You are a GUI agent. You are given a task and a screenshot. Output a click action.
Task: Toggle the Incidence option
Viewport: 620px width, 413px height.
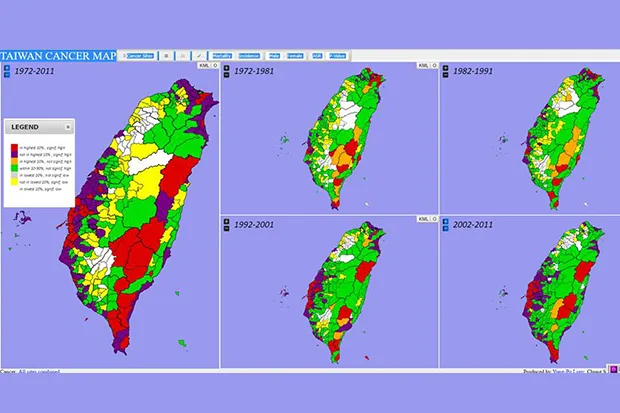(x=249, y=56)
